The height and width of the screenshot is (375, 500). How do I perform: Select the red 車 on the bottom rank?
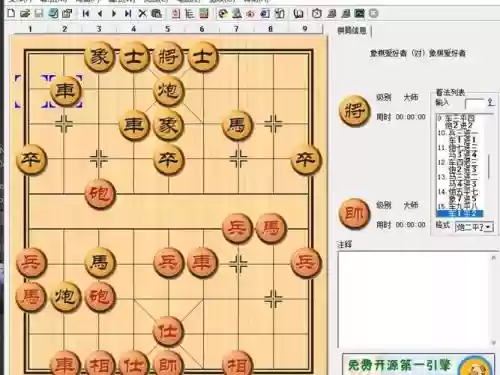point(65,364)
